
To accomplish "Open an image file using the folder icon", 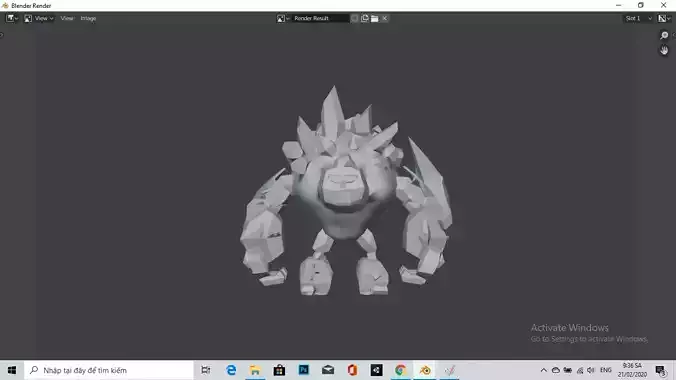I will point(375,18).
